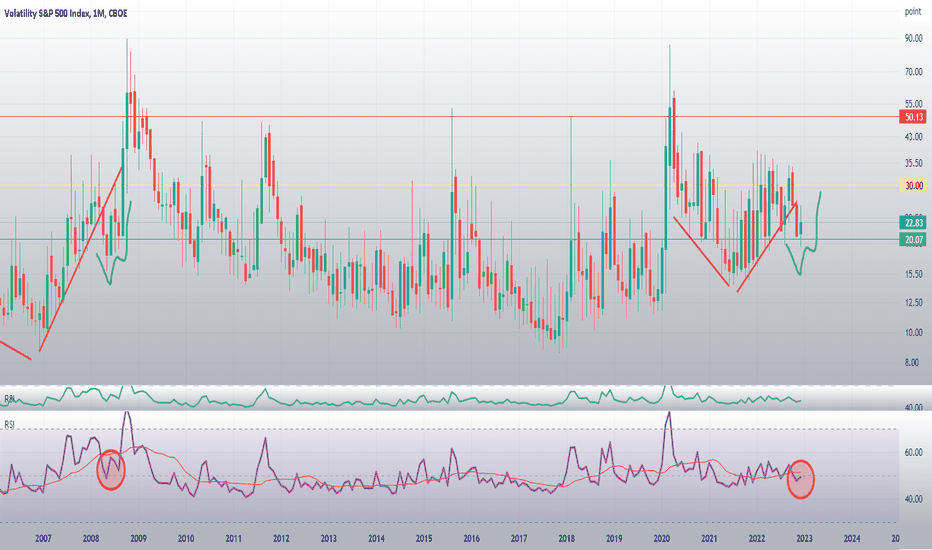Click the 2010 label on time axis
Viewport: 932px width, 550px height.
click(186, 539)
